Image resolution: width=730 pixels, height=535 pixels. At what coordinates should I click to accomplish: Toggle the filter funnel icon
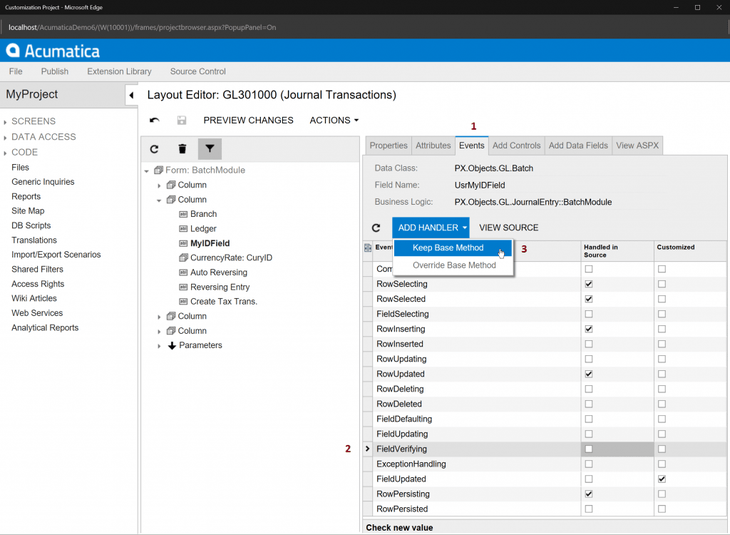coord(210,149)
